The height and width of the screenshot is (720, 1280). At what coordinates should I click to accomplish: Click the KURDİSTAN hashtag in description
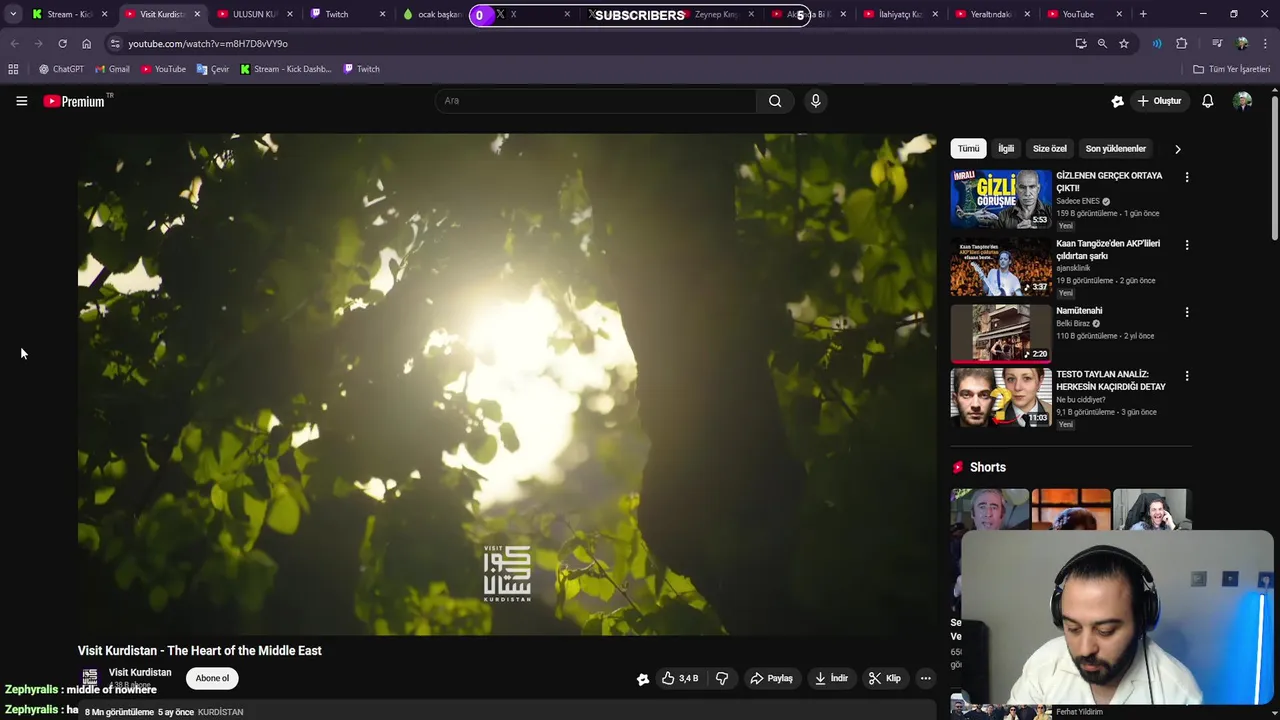coord(221,712)
